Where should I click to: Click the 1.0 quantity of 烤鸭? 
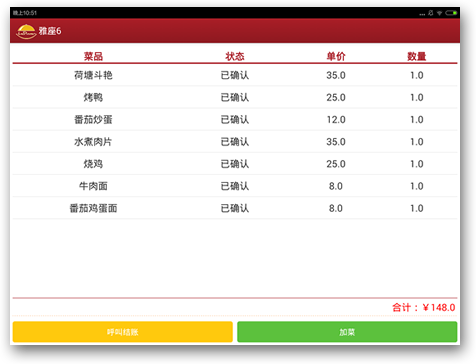coord(417,97)
